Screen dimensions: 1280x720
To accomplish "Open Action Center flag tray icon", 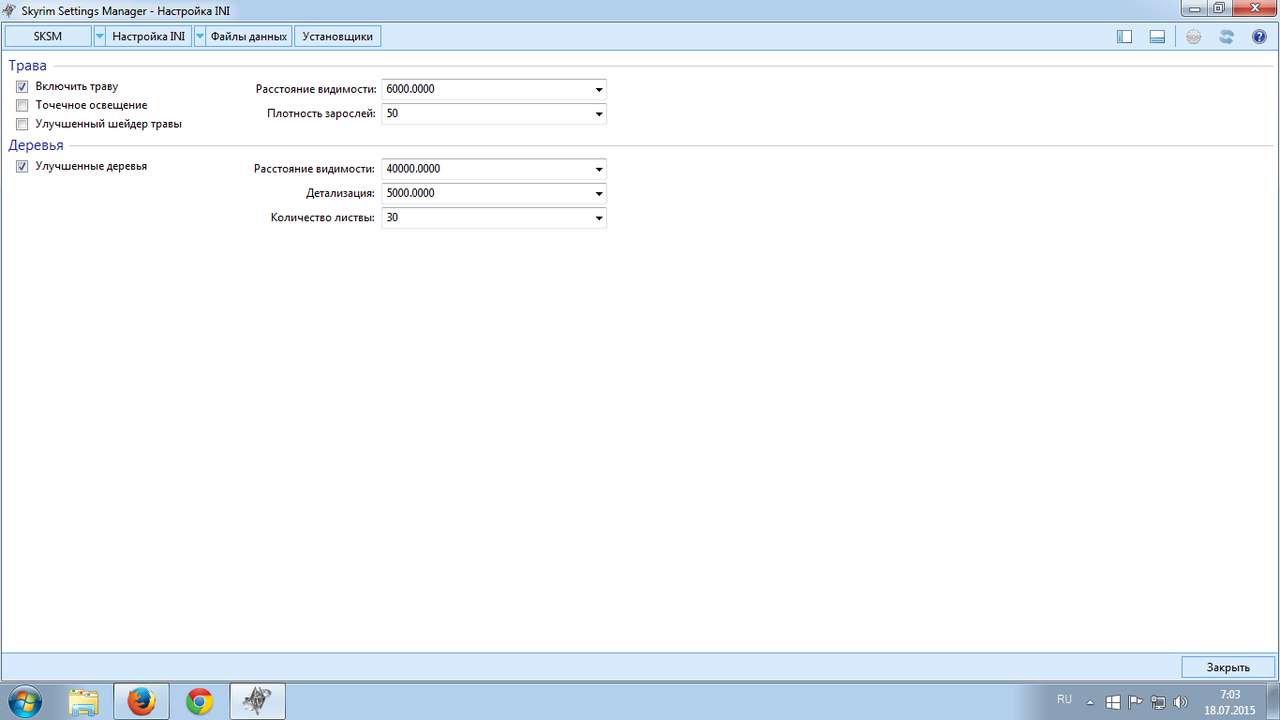I will pos(1135,702).
